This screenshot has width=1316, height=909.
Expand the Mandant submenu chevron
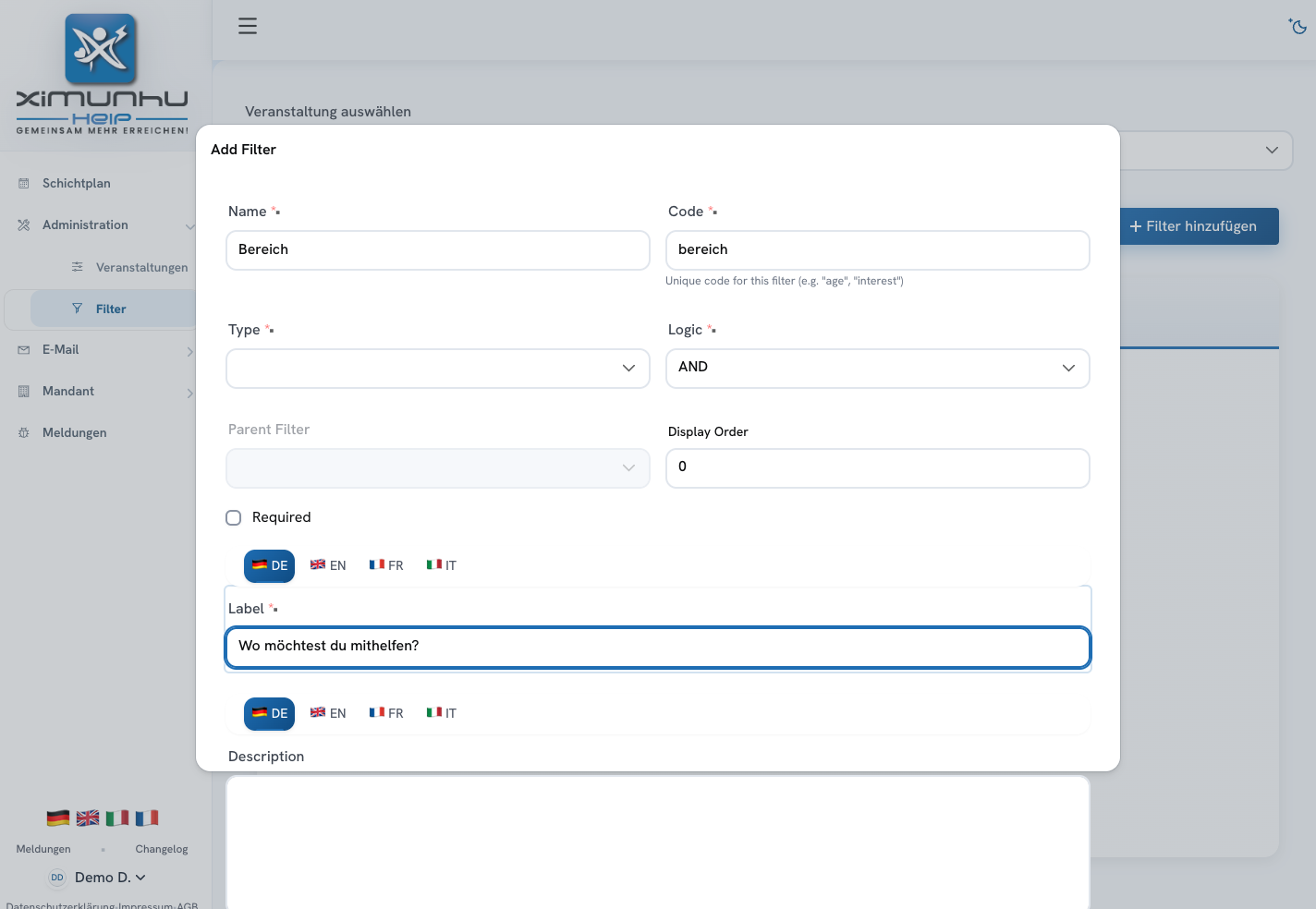pyautogui.click(x=189, y=393)
